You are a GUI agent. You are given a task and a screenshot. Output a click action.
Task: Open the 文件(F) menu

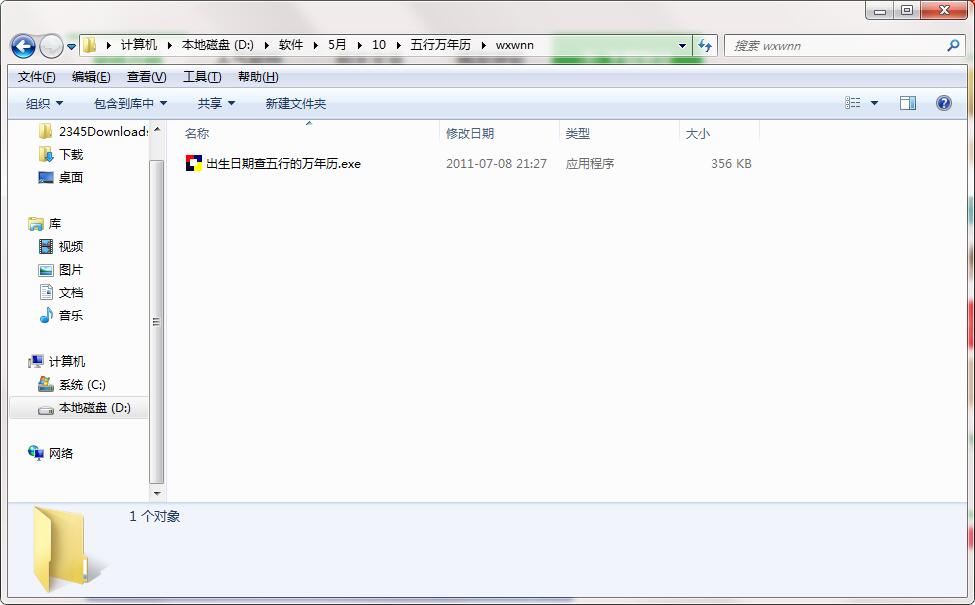(36, 77)
